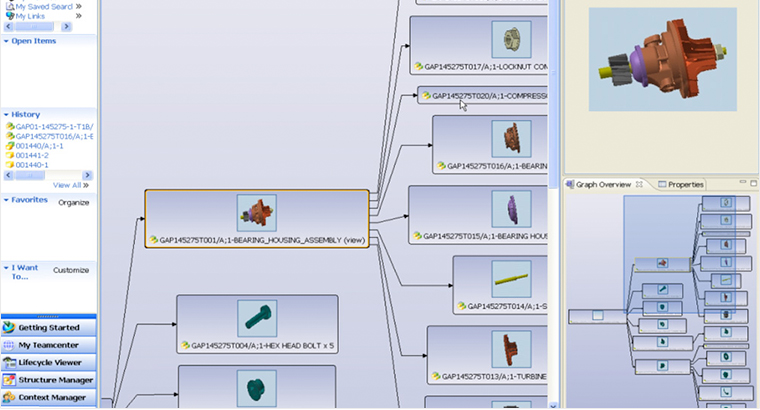760x410 pixels.
Task: Collapse the History section
Action: click(x=6, y=115)
